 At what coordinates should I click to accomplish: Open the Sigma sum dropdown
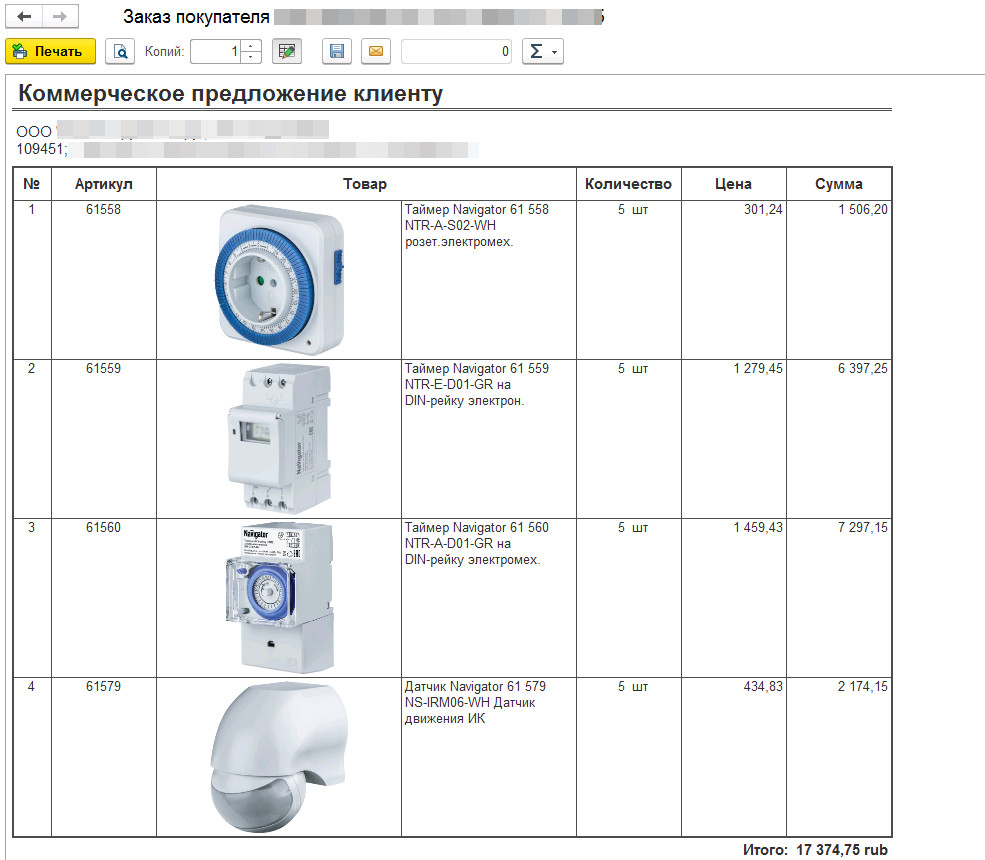click(x=542, y=51)
